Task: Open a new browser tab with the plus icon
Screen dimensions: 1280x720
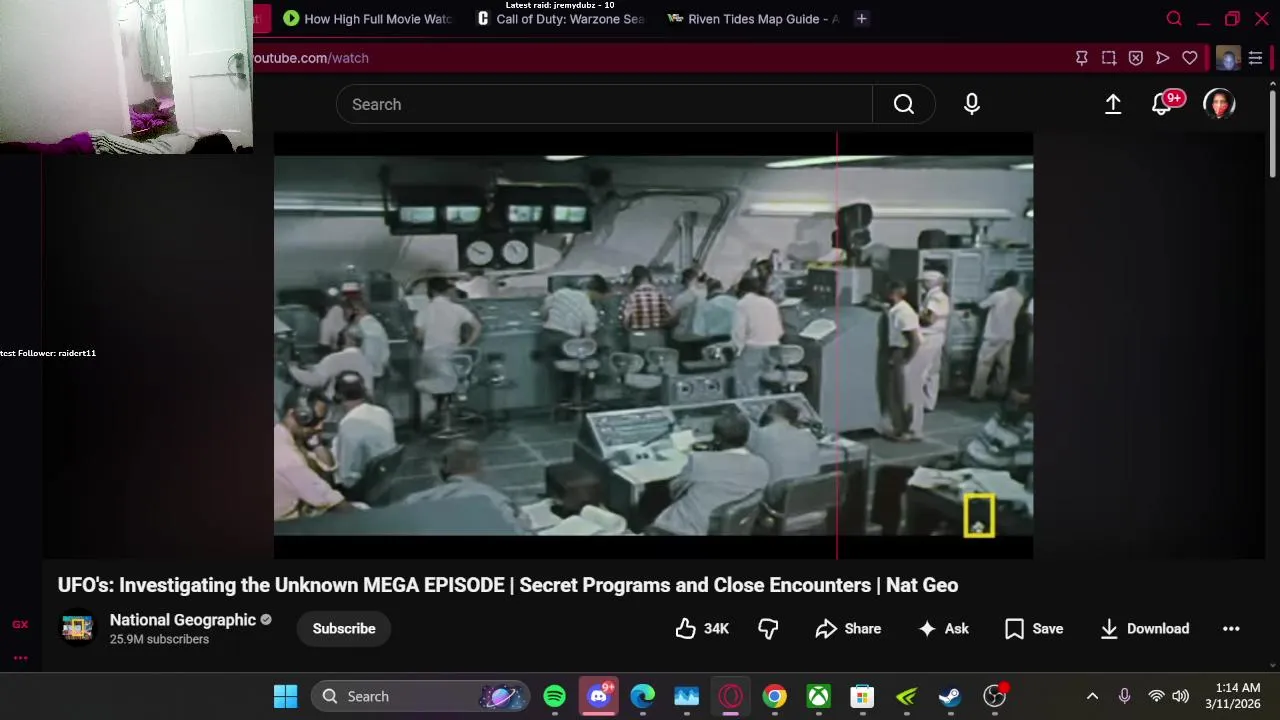Action: (861, 18)
